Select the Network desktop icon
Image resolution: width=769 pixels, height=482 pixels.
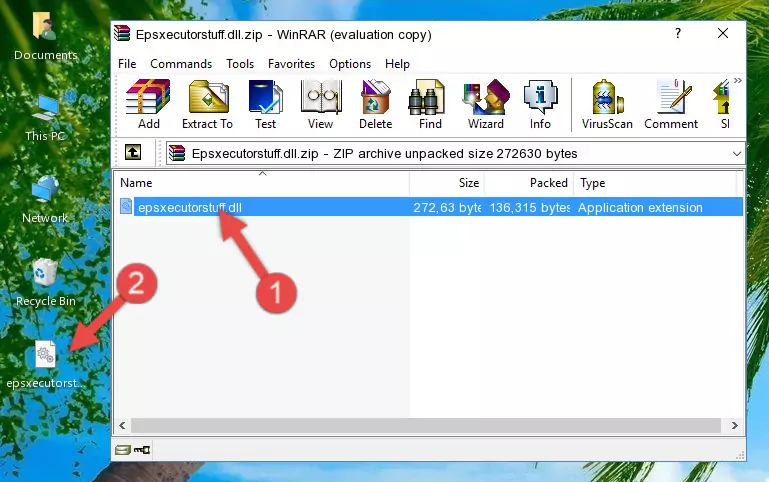point(45,200)
